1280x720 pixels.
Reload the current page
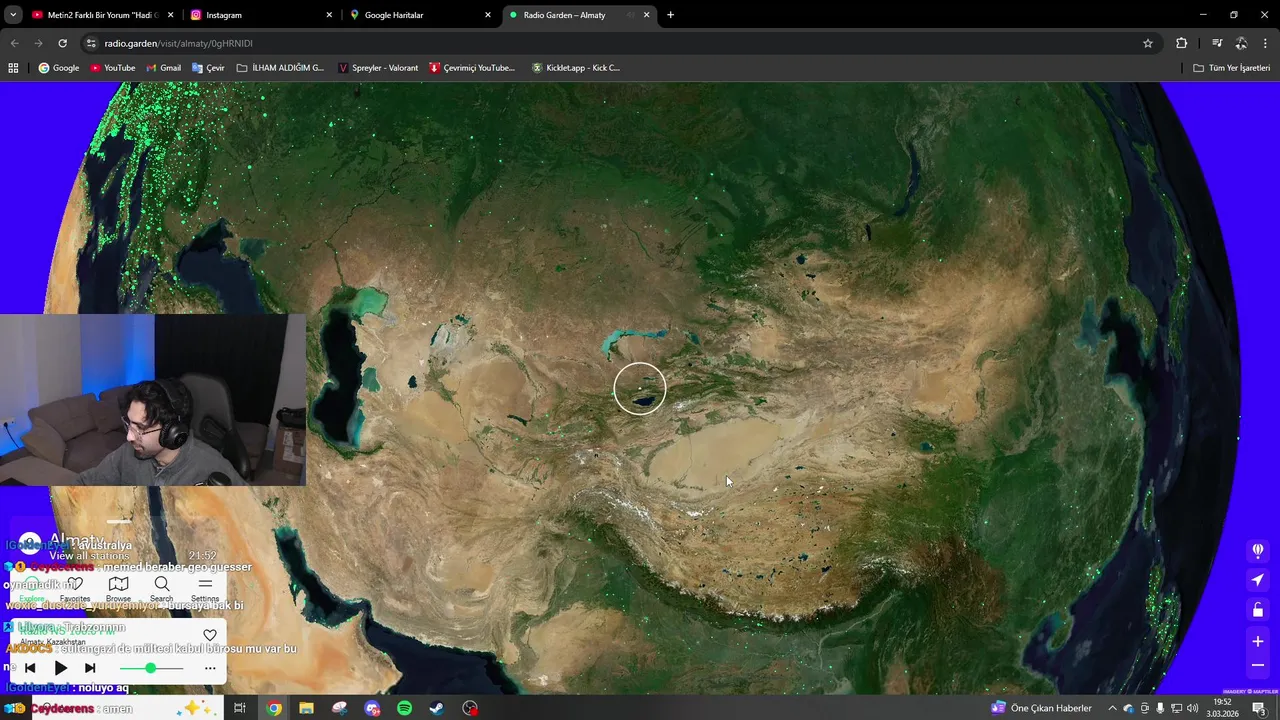point(62,43)
